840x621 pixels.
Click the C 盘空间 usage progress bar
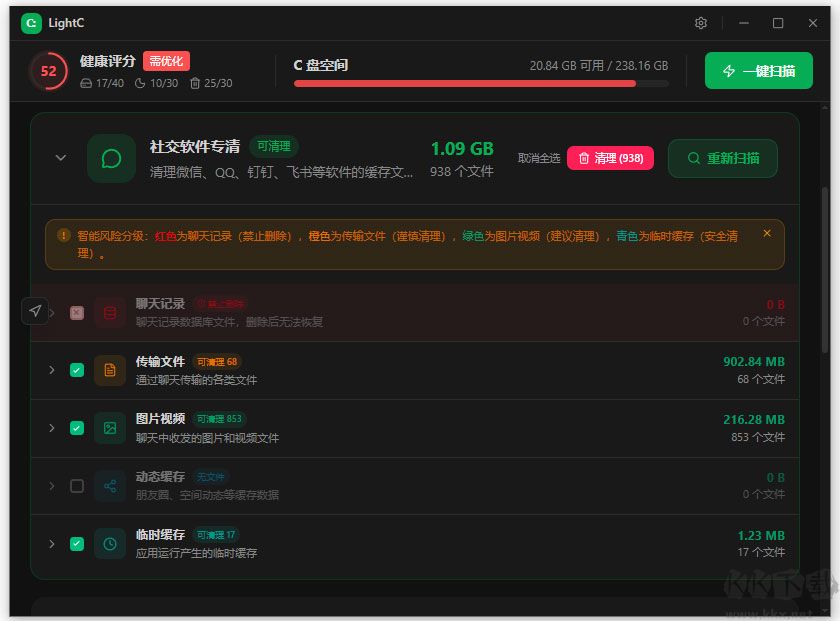(x=481, y=84)
